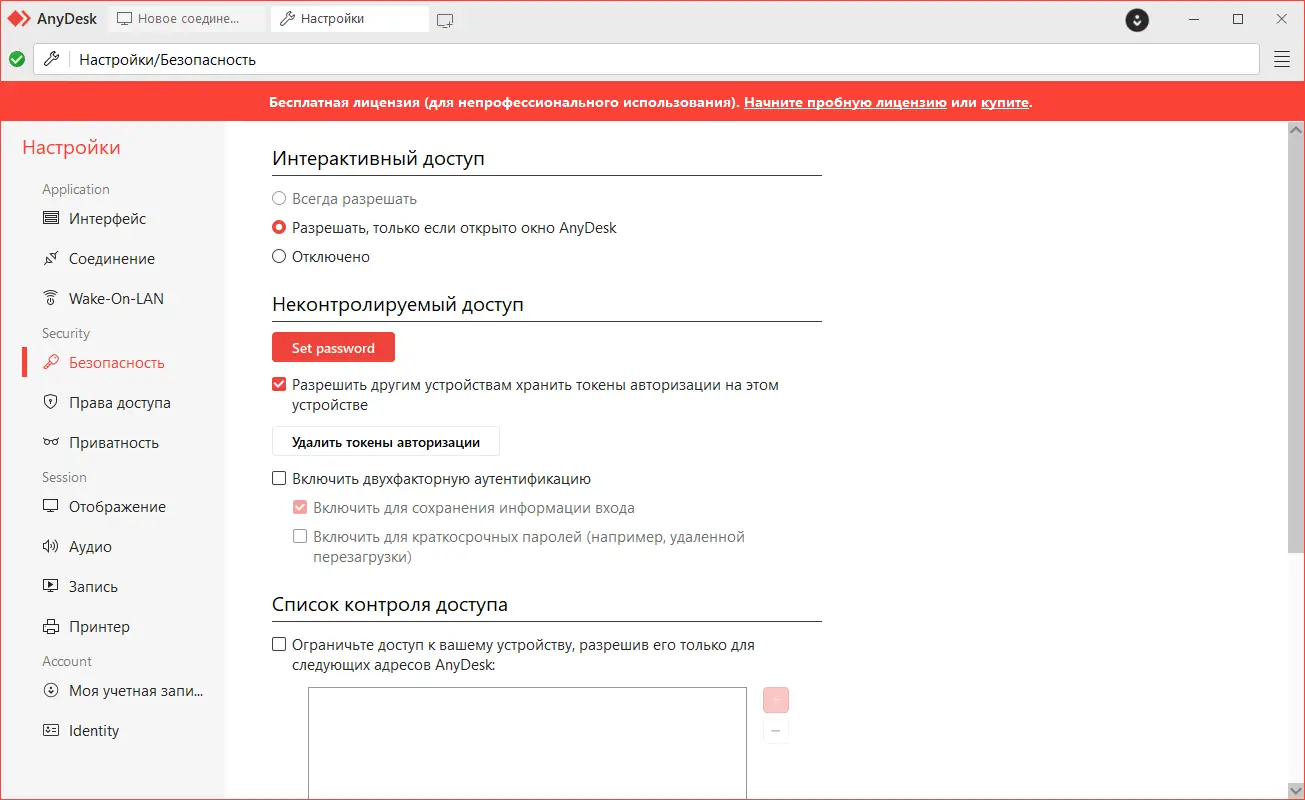Click the key icon next to Безопасность
This screenshot has height=800, width=1305.
click(x=51, y=362)
